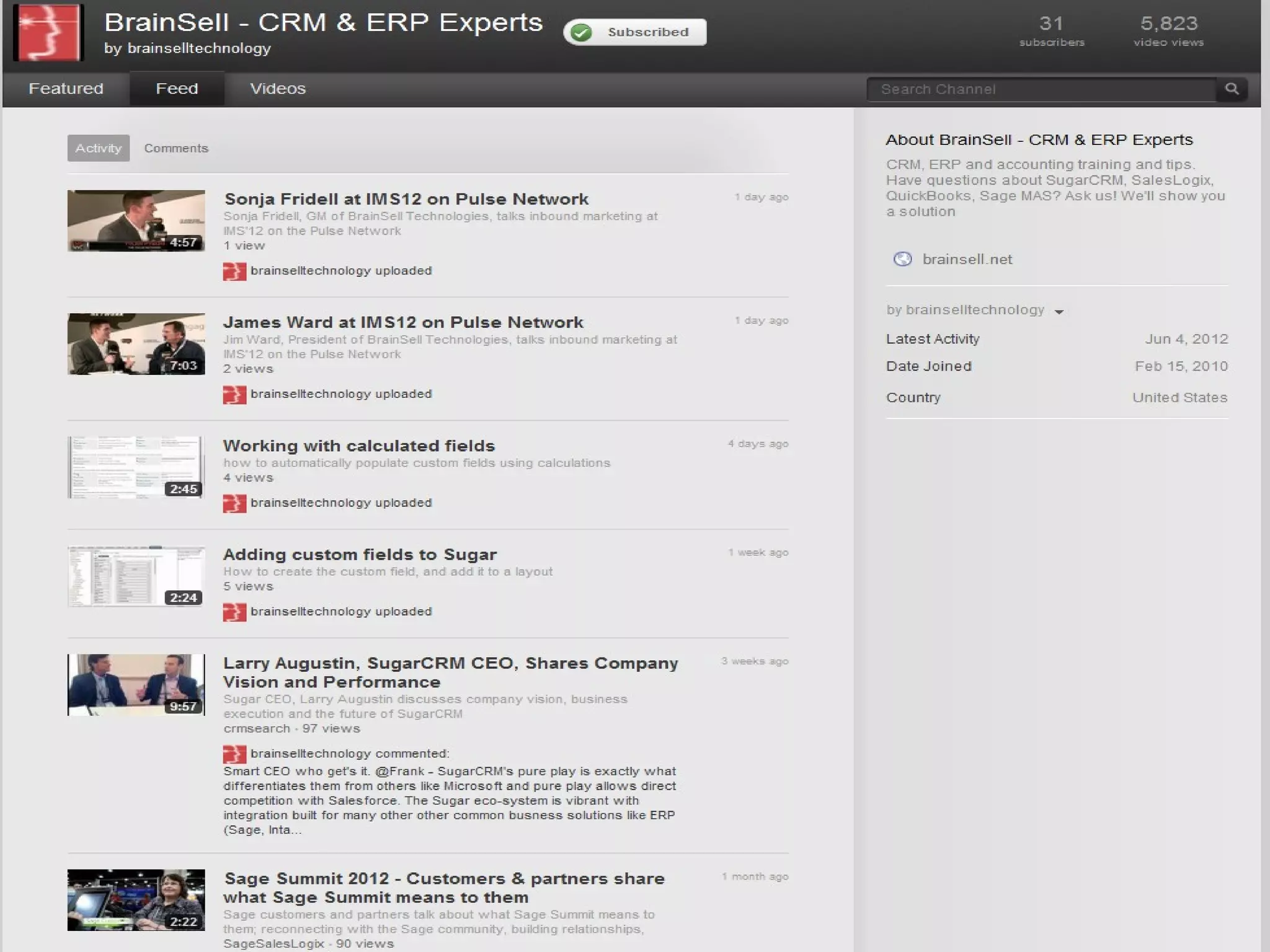Toggle the Subscribed button
The image size is (1270, 952).
click(635, 32)
